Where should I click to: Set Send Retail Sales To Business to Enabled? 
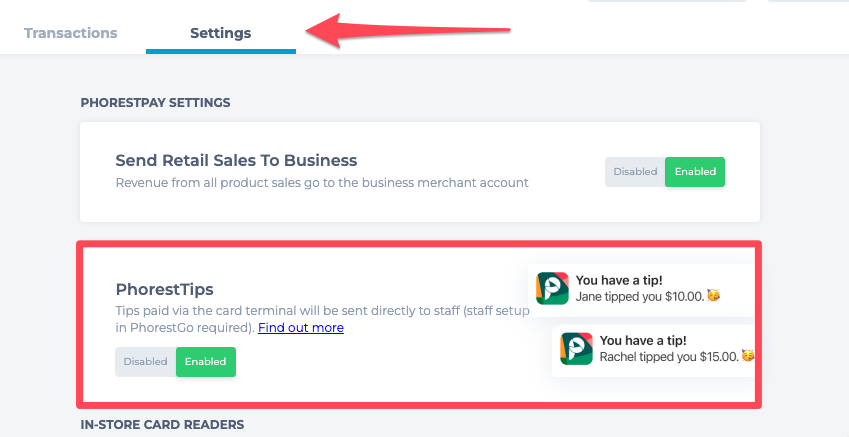point(695,172)
